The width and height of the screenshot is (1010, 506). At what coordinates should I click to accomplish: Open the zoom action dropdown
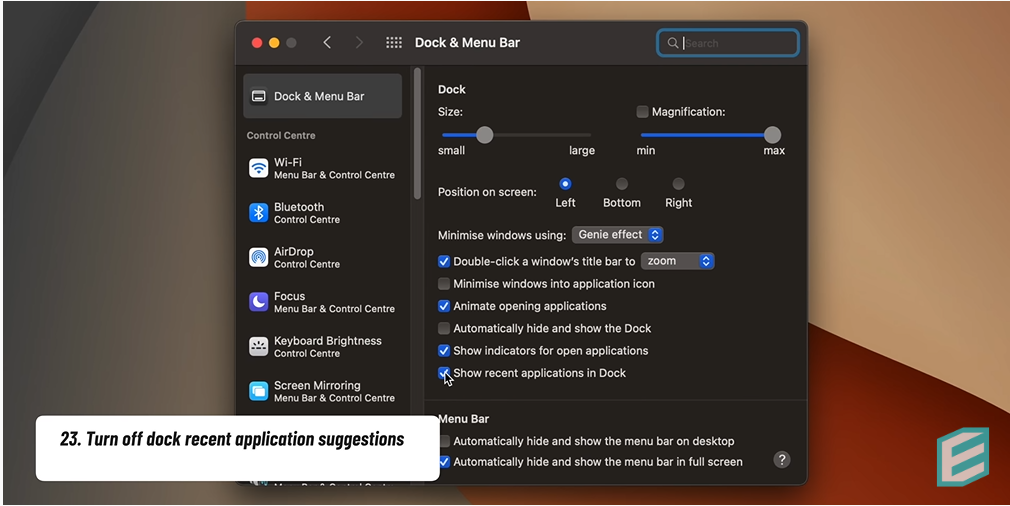point(678,261)
